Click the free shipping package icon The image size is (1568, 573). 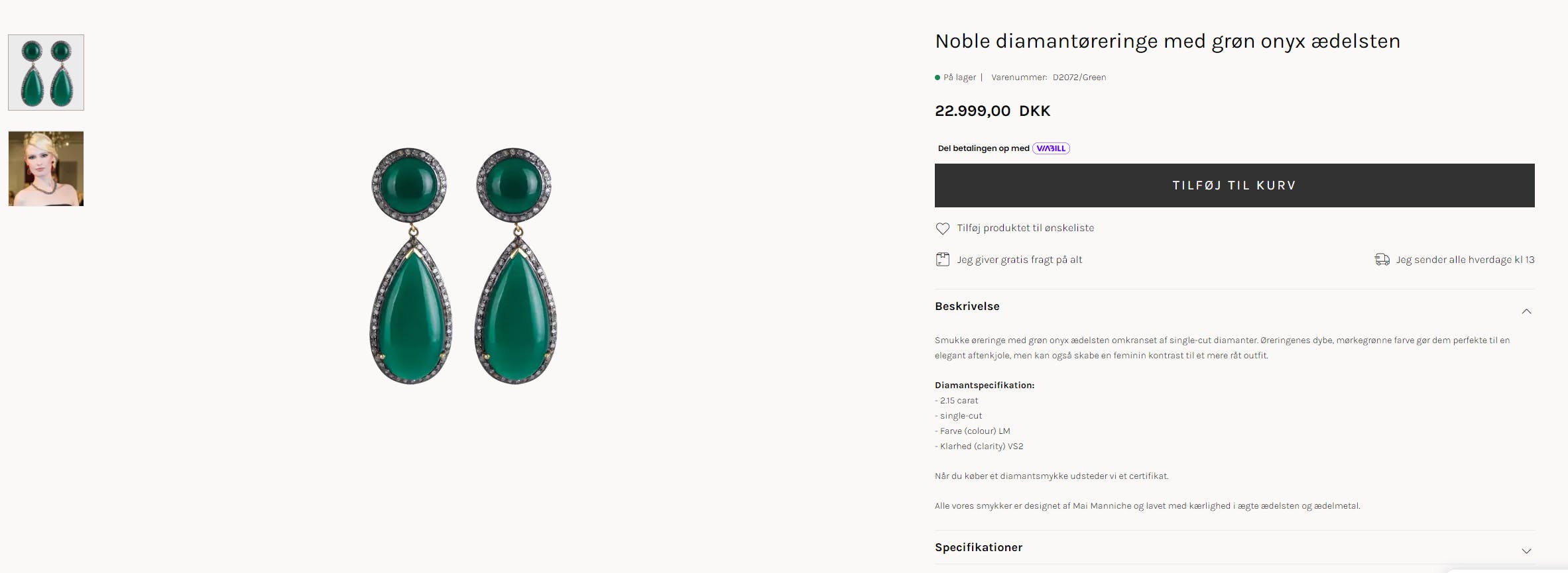click(942, 260)
